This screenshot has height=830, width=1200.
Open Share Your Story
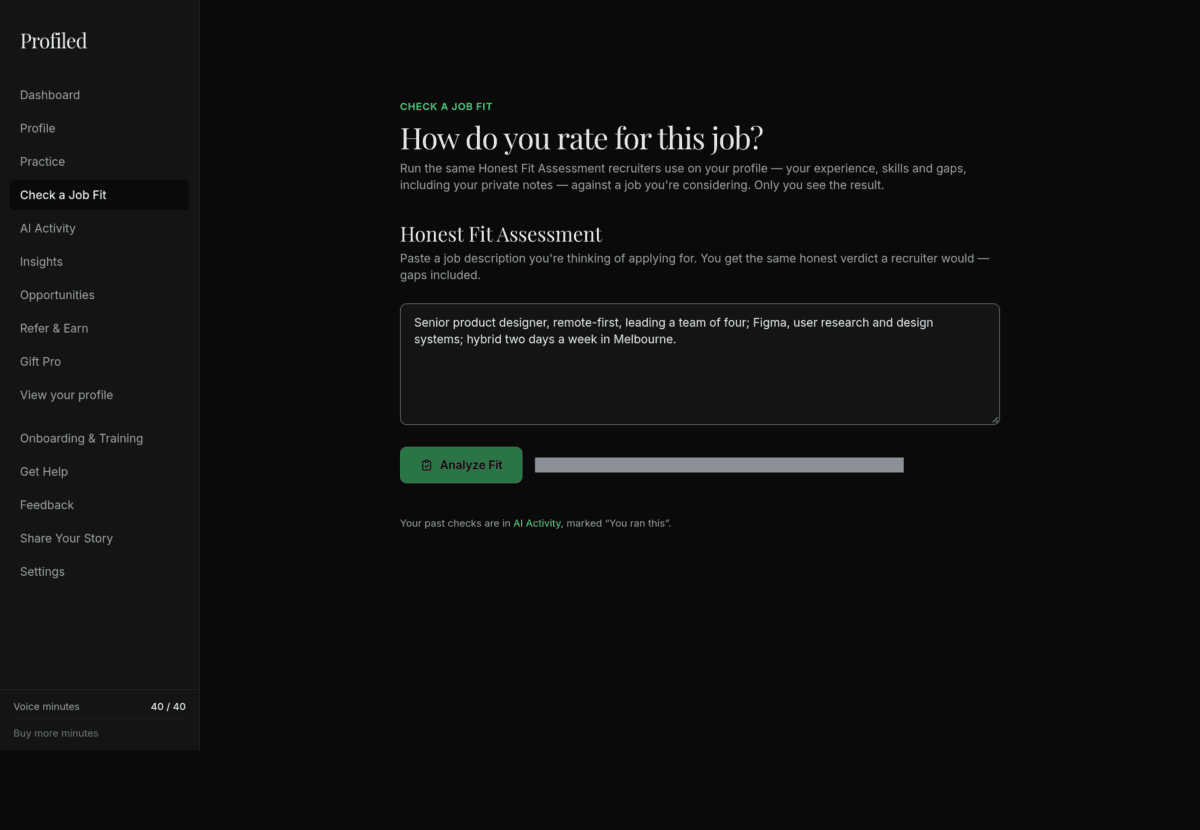[66, 538]
